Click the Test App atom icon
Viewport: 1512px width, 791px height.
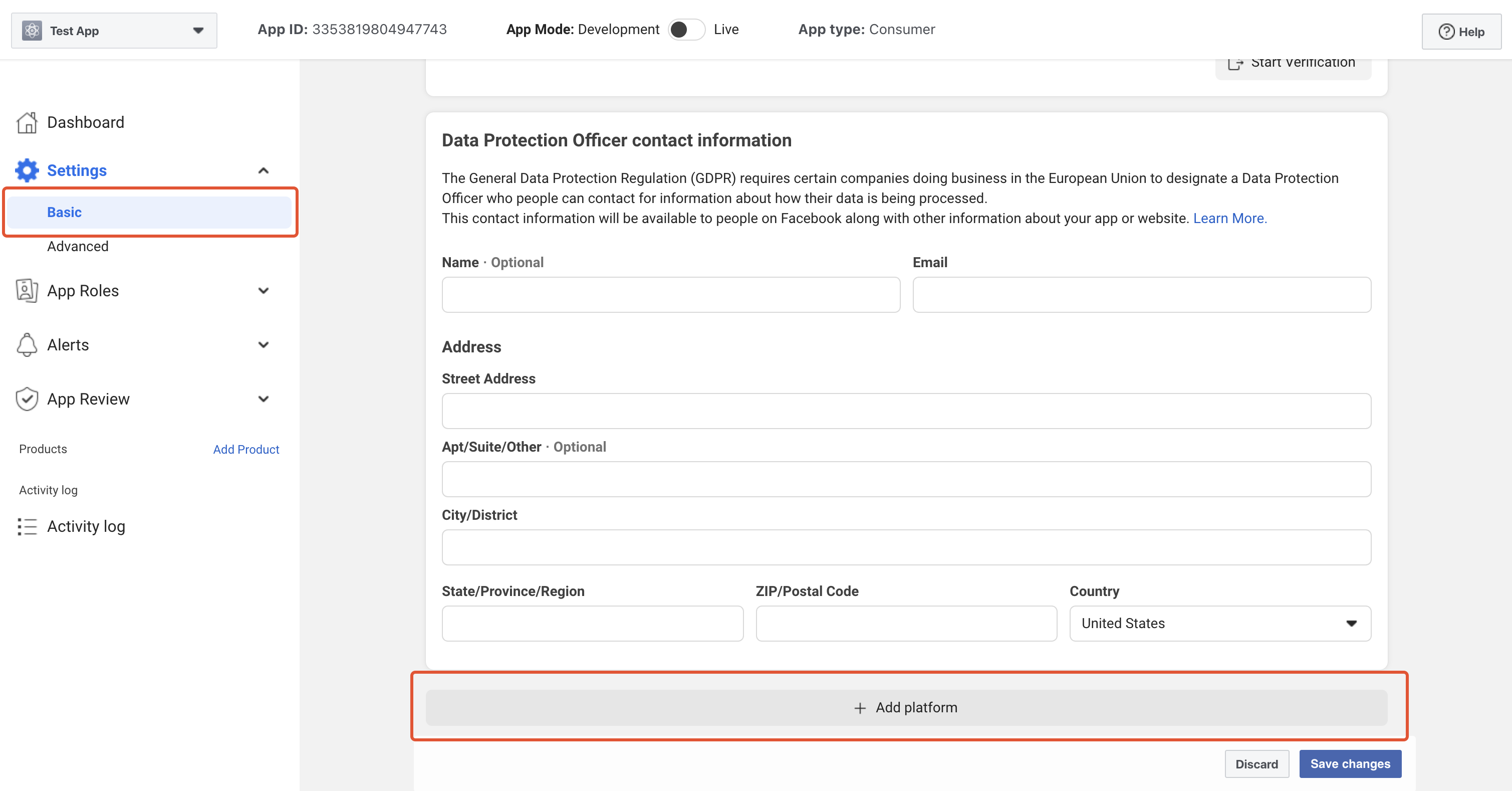pyautogui.click(x=32, y=31)
